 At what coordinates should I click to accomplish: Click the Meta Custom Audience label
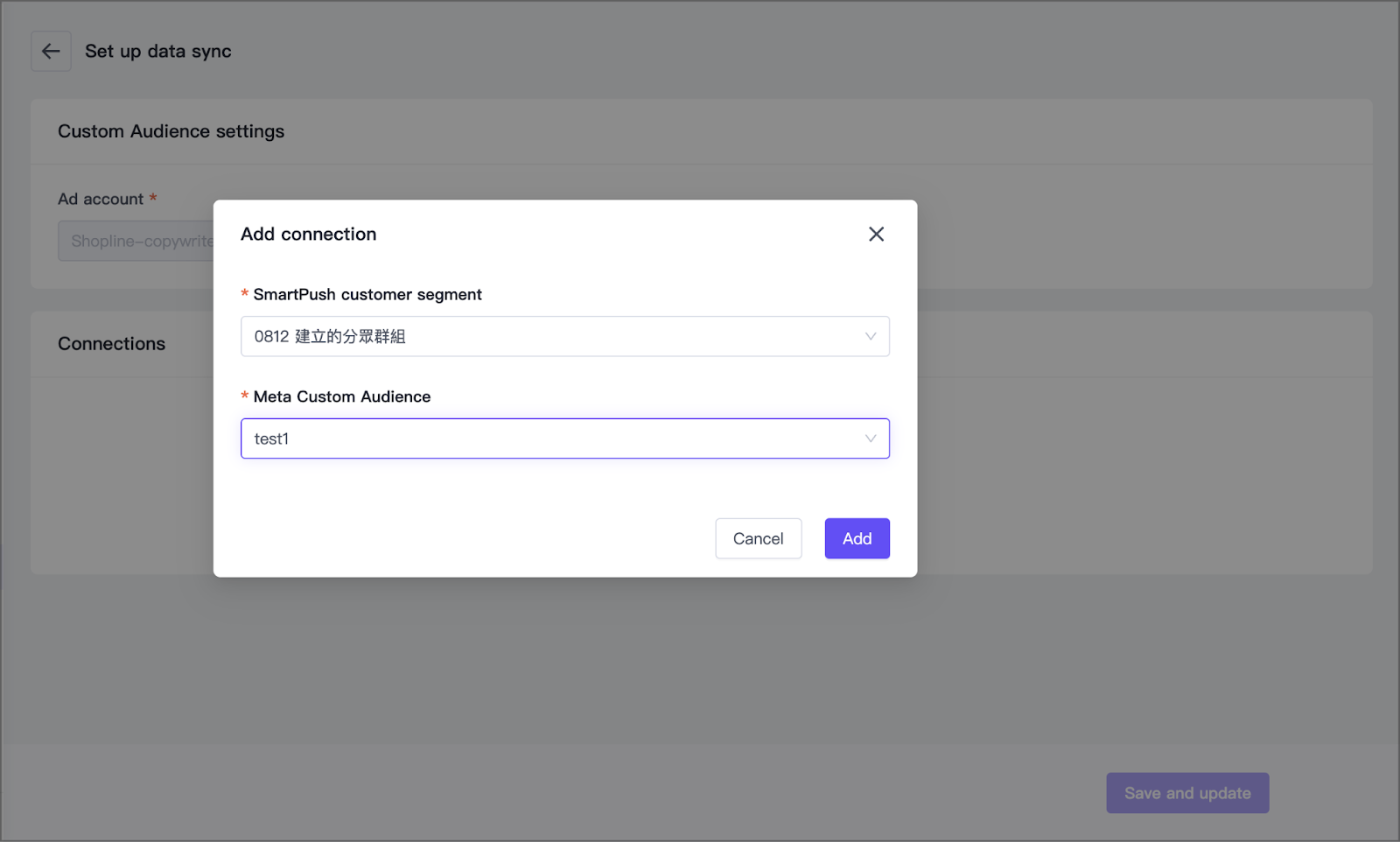(342, 396)
